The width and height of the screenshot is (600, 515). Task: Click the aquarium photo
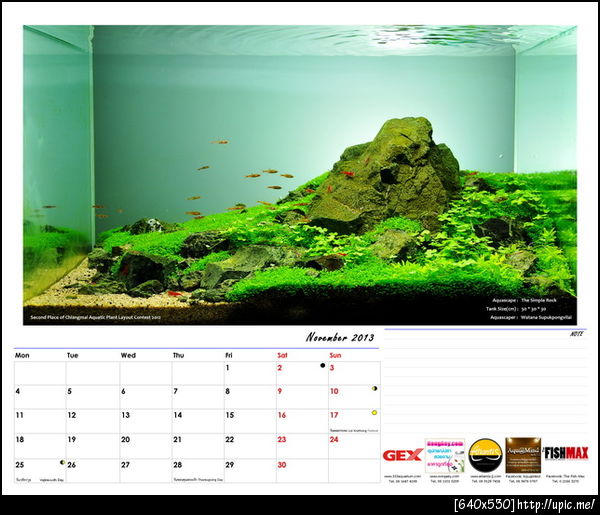click(x=300, y=175)
